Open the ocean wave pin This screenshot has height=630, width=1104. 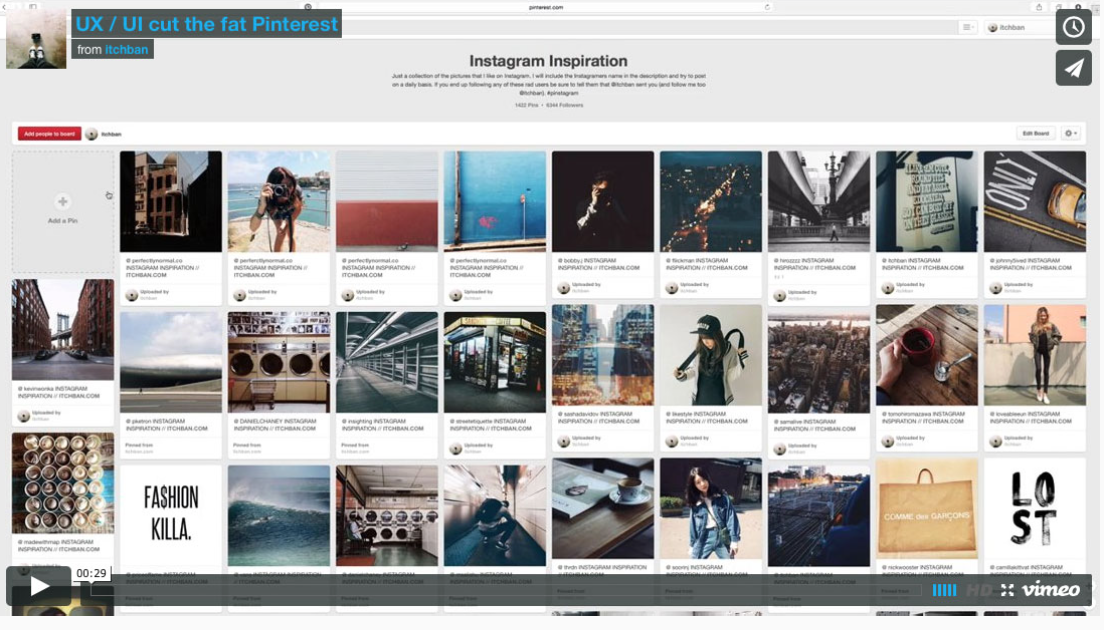(279, 515)
